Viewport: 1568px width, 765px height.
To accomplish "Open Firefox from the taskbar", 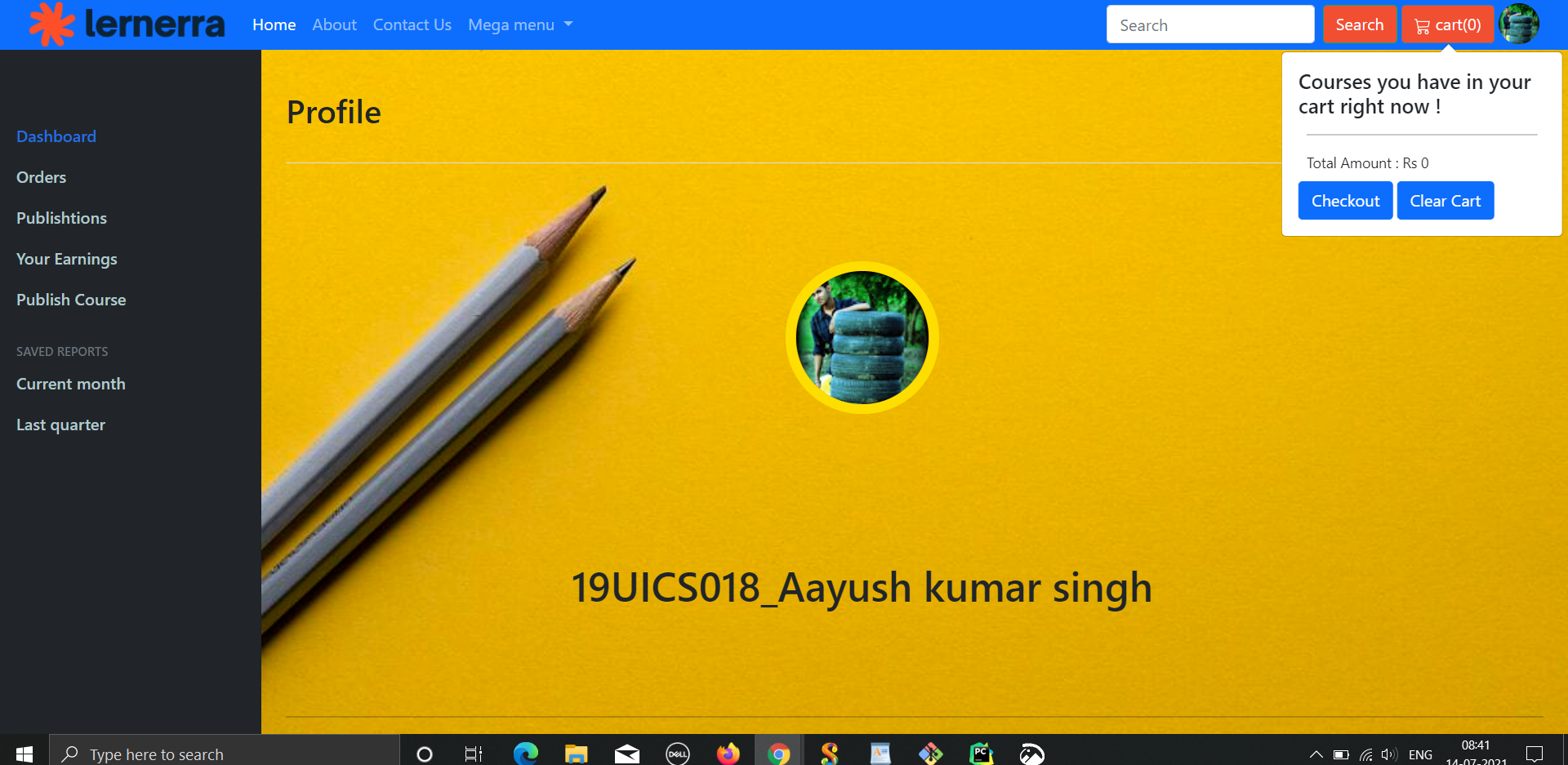I will tap(728, 753).
